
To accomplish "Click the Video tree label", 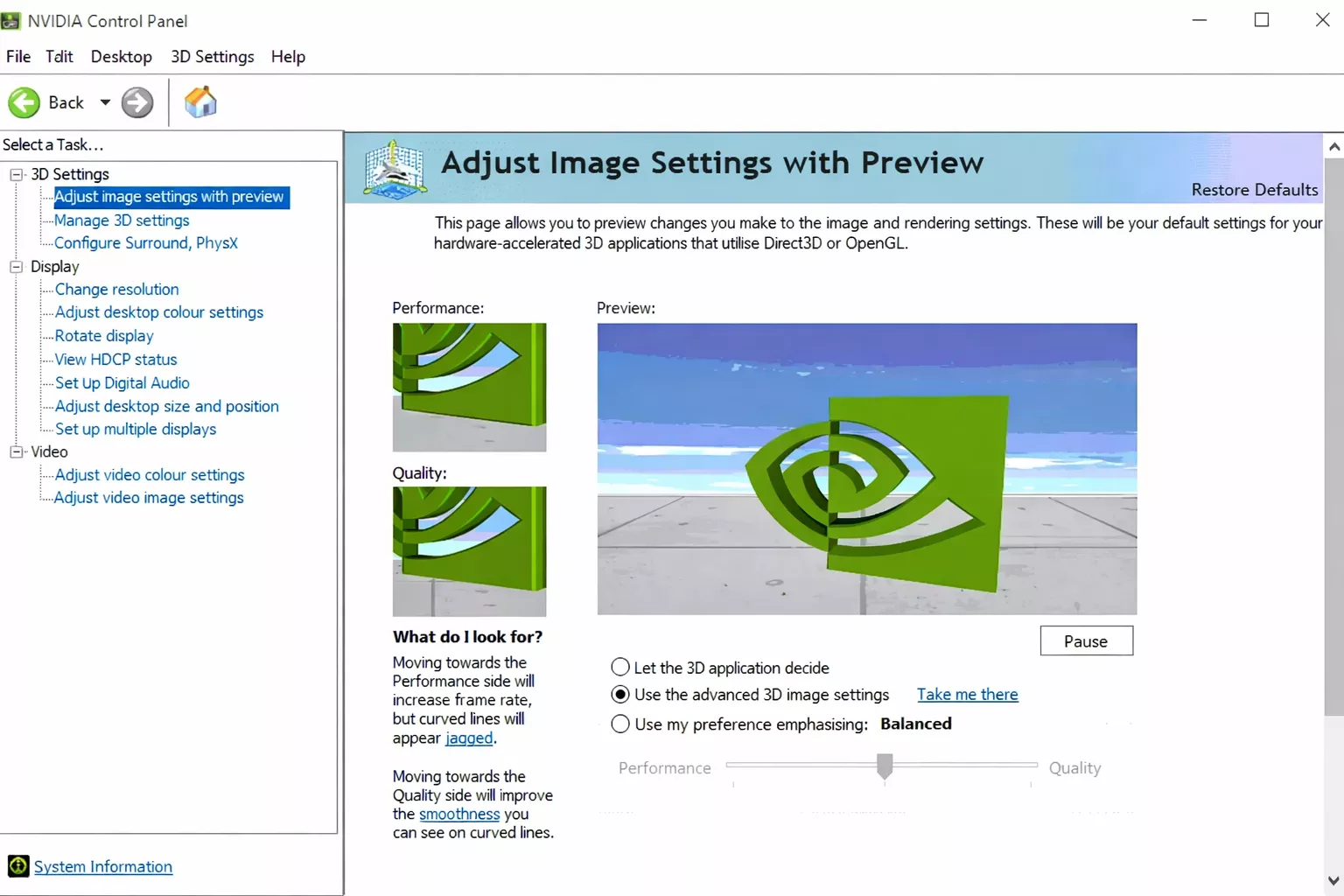I will point(49,451).
